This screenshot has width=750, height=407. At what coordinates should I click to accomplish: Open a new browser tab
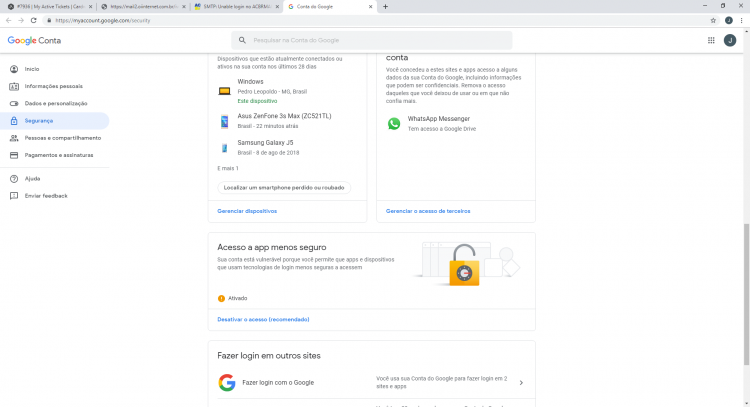[385, 7]
